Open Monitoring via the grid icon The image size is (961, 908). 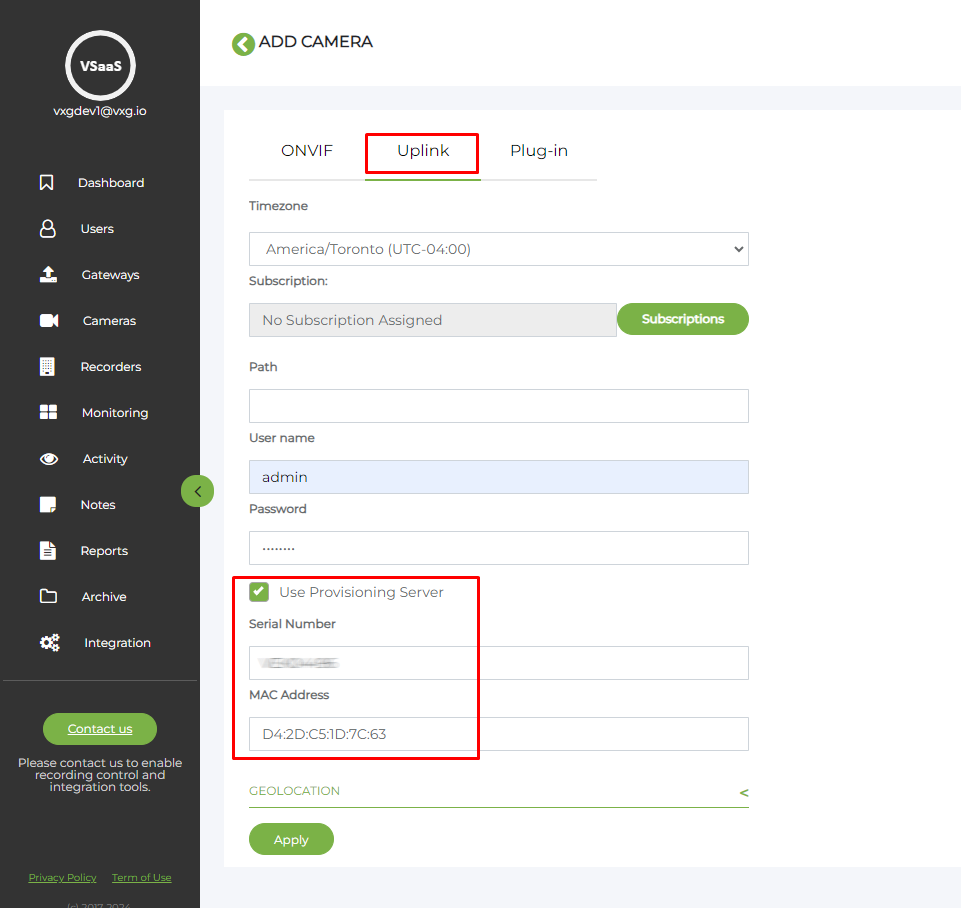(x=48, y=413)
